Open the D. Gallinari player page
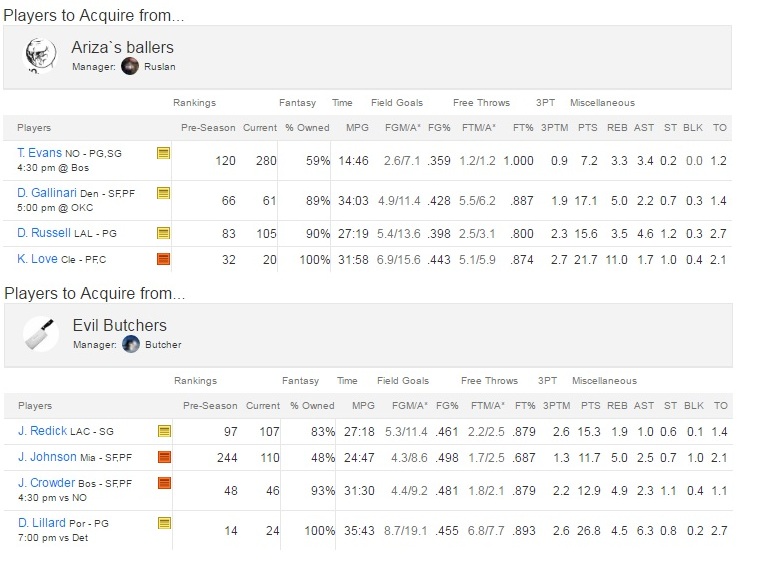Screen dimensions: 773x582 (47, 193)
